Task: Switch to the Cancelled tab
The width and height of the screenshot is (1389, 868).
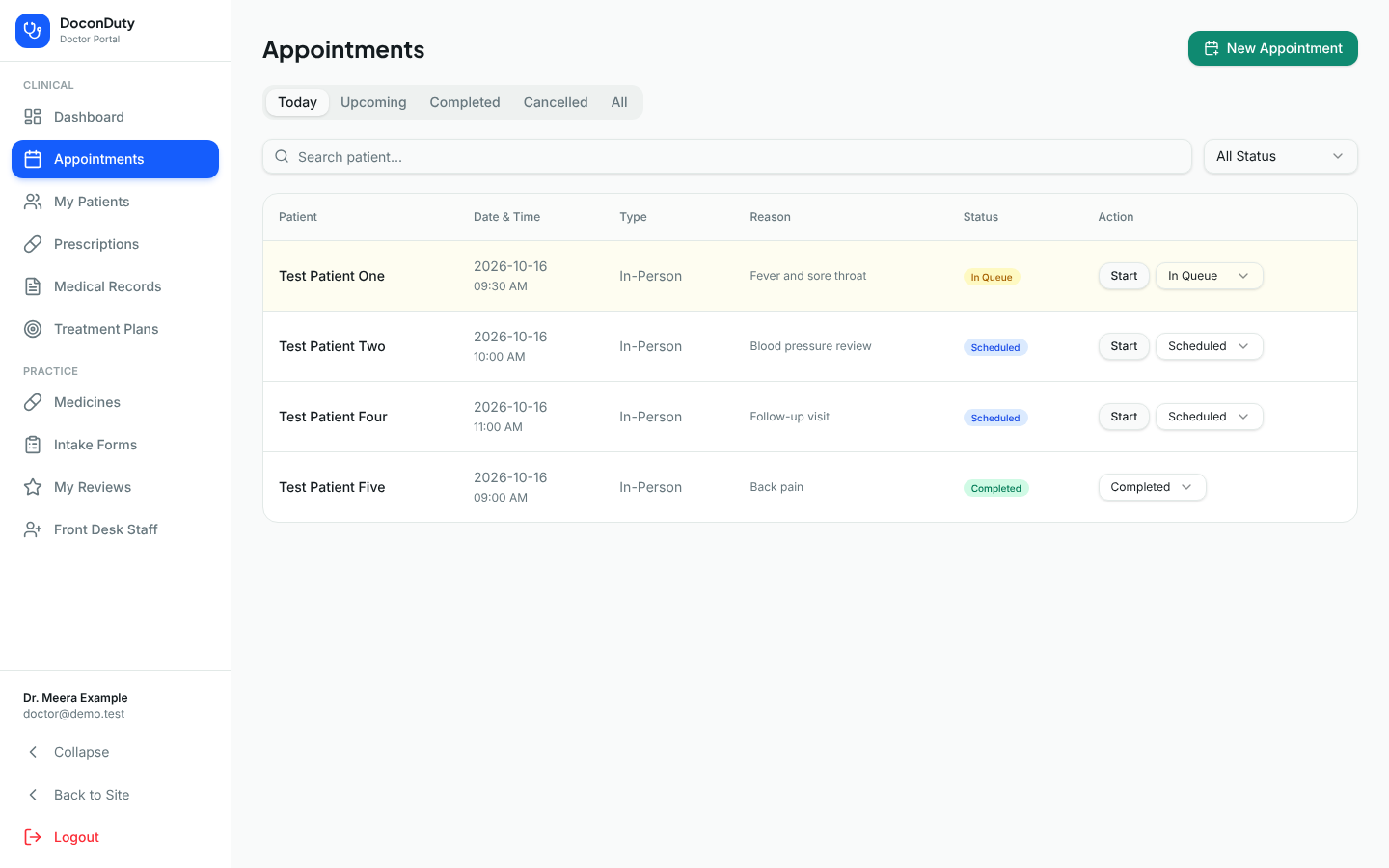Action: 556,102
